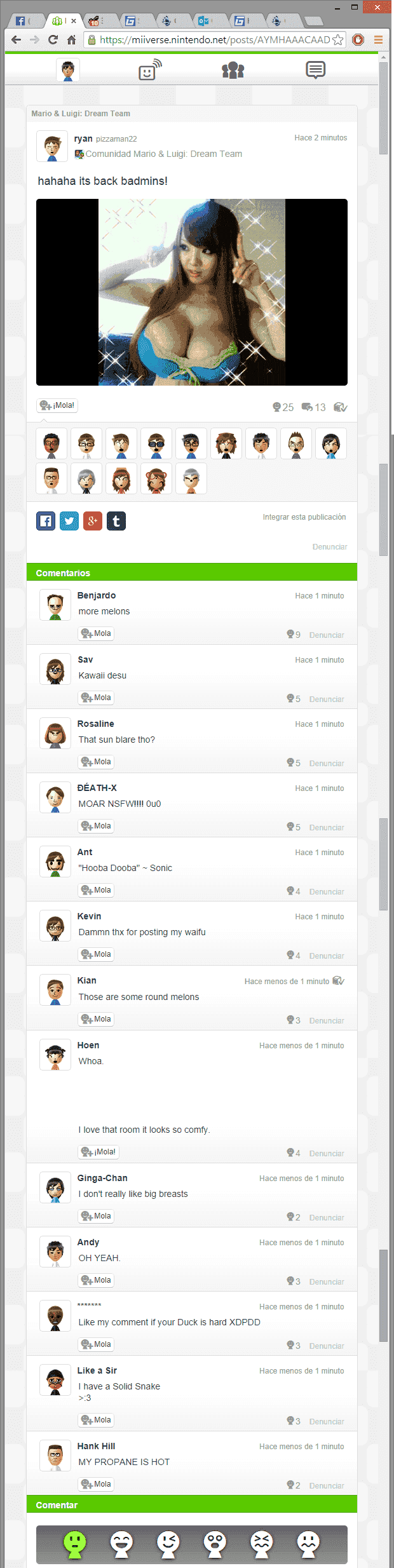Open the user profile Mii tab
Screen dimensions: 394x1568
(68, 70)
